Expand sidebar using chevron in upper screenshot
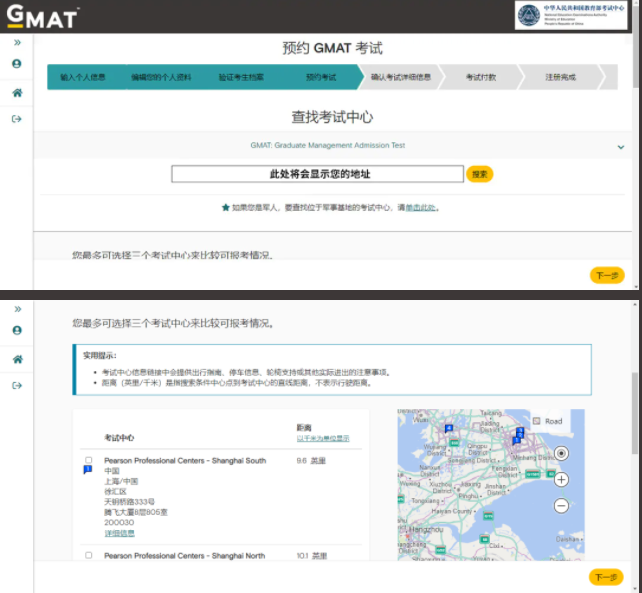The width and height of the screenshot is (642, 593). pyautogui.click(x=17, y=43)
